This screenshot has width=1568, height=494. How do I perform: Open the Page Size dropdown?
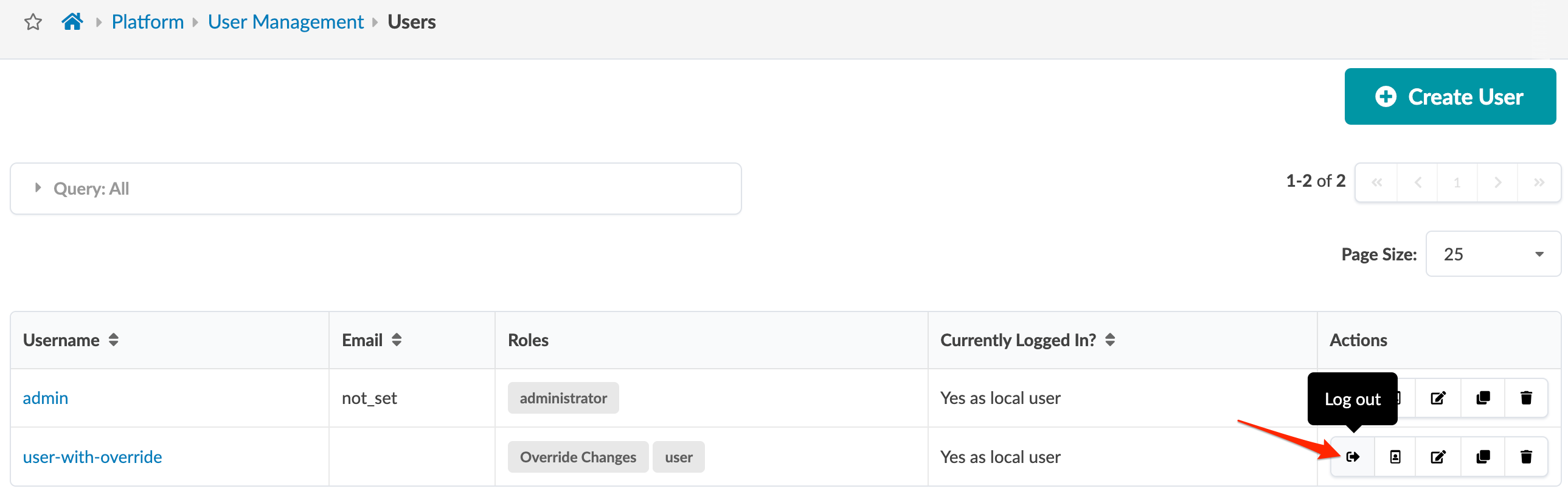(1493, 254)
